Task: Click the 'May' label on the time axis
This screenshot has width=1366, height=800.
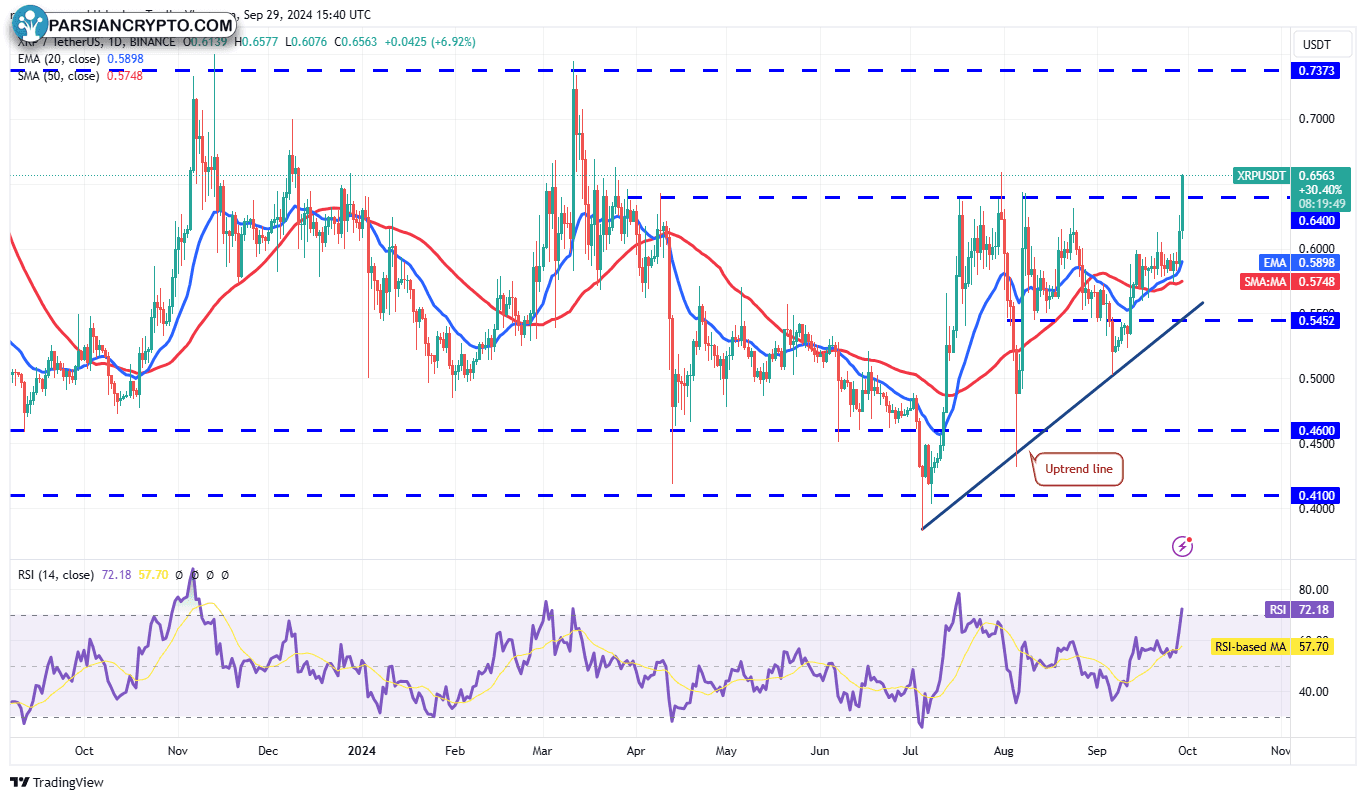Action: pyautogui.click(x=727, y=749)
